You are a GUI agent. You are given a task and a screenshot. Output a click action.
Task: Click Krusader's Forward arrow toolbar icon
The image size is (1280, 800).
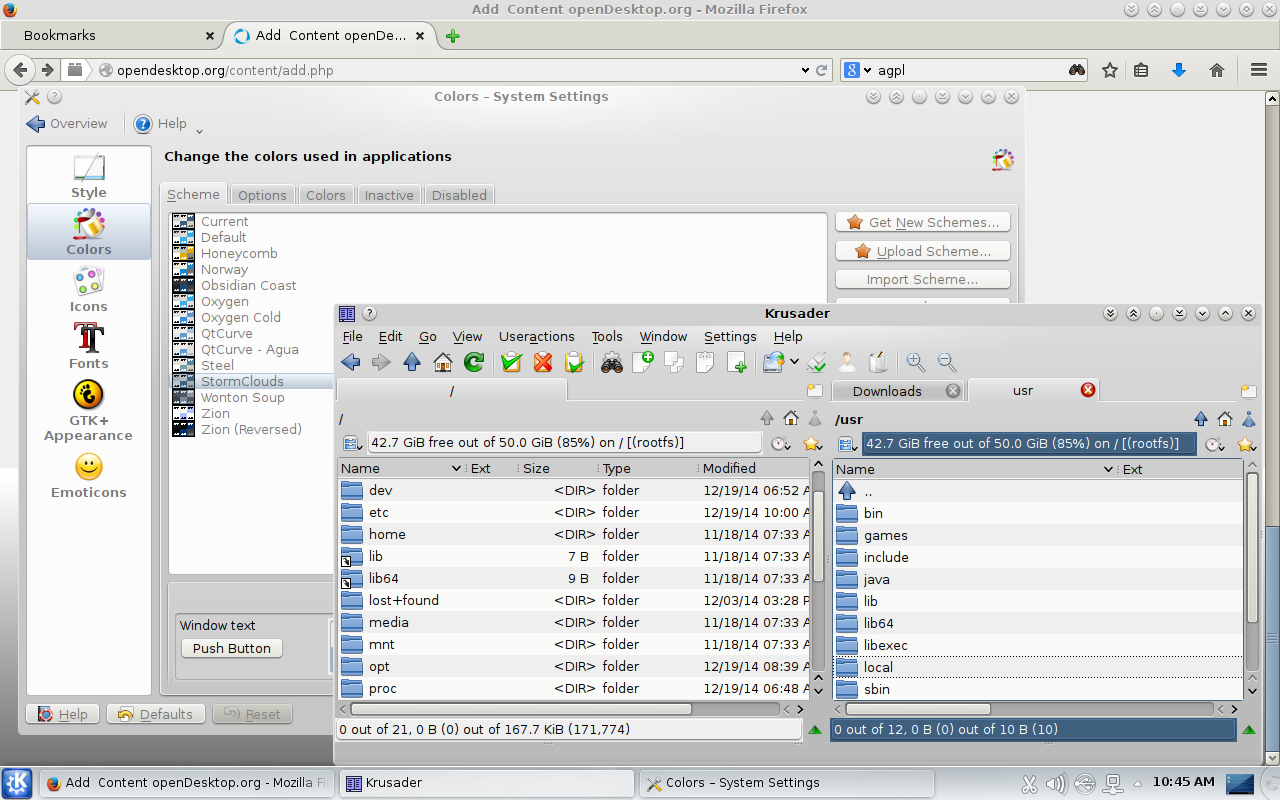coord(381,362)
